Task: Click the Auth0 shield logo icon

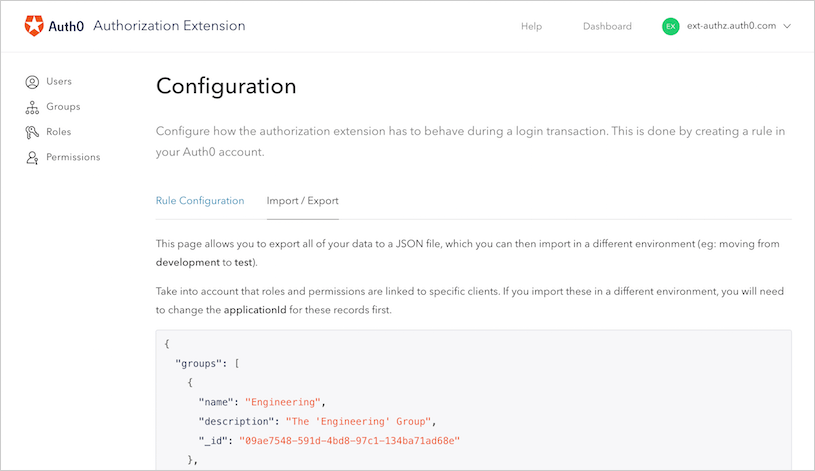Action: [x=34, y=25]
